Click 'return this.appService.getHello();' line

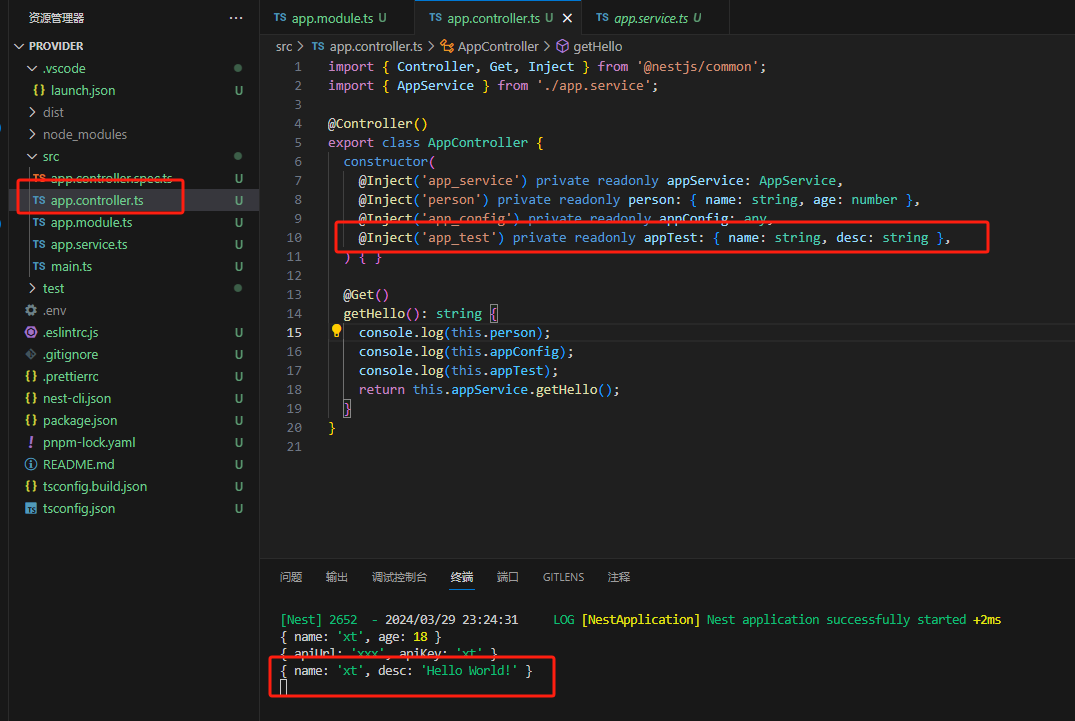(x=489, y=390)
